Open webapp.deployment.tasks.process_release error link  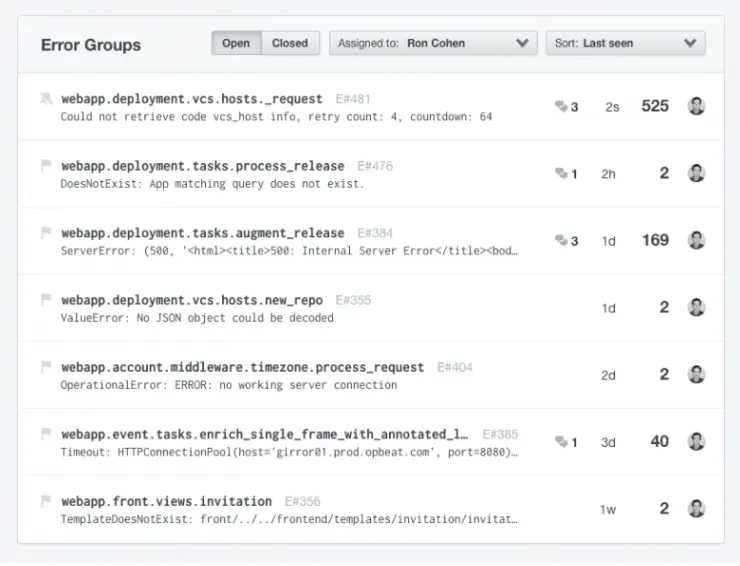tap(202, 166)
